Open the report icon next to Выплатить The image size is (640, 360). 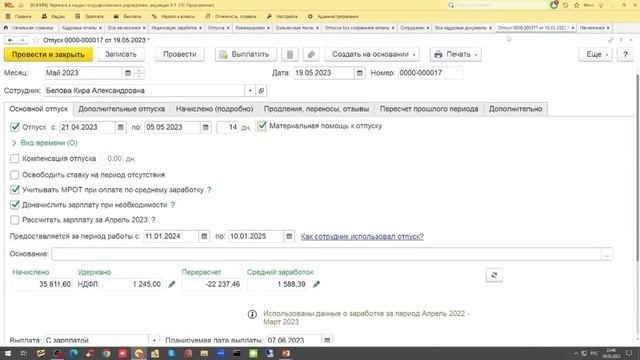pos(290,54)
